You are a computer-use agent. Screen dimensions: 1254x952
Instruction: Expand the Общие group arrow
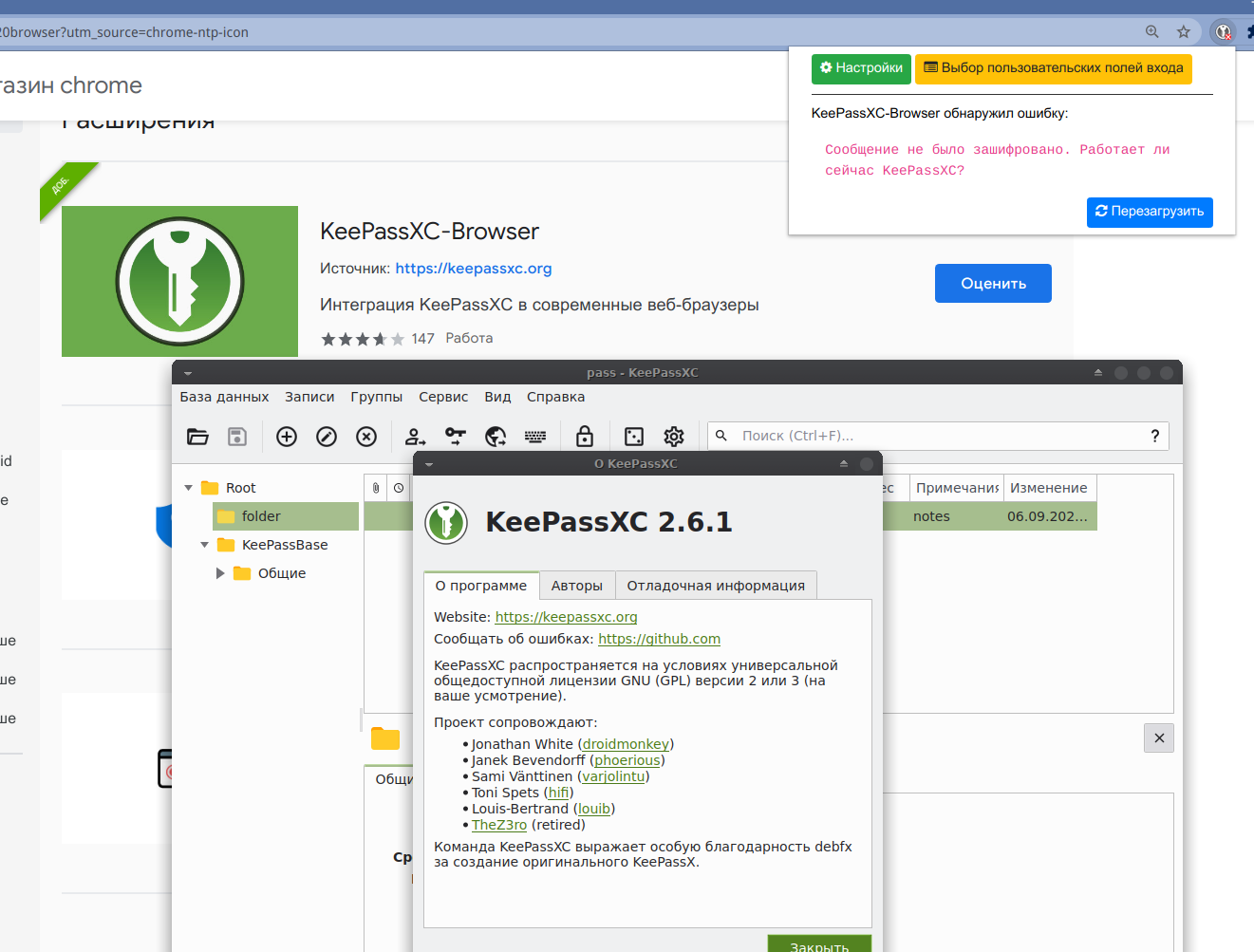220,573
